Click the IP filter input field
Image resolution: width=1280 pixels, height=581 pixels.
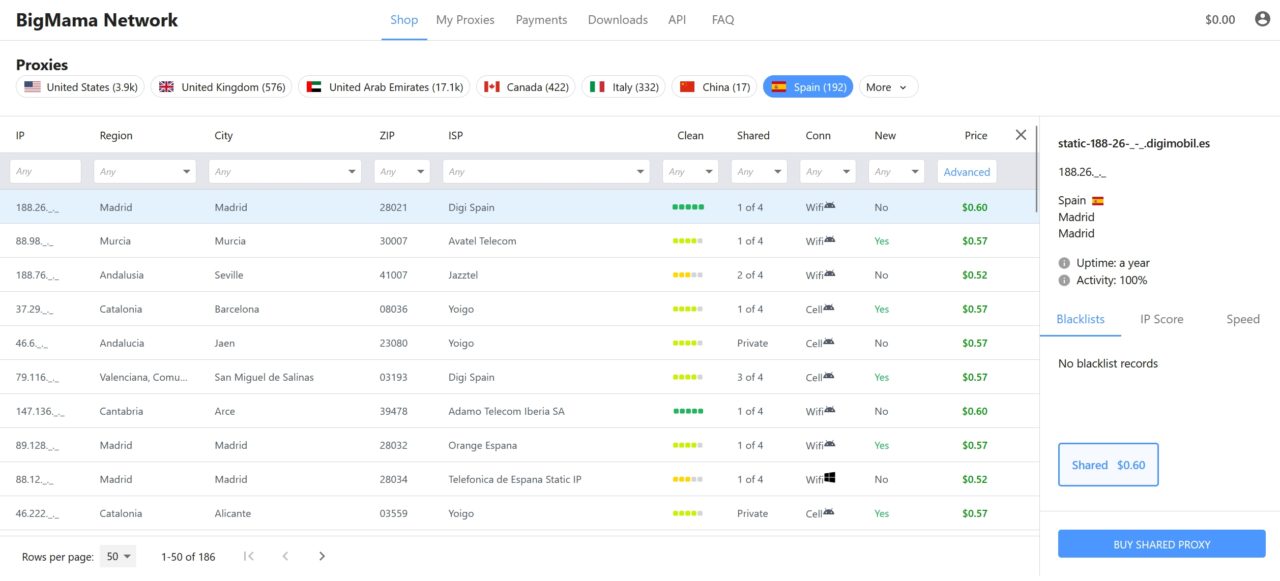pyautogui.click(x=45, y=171)
